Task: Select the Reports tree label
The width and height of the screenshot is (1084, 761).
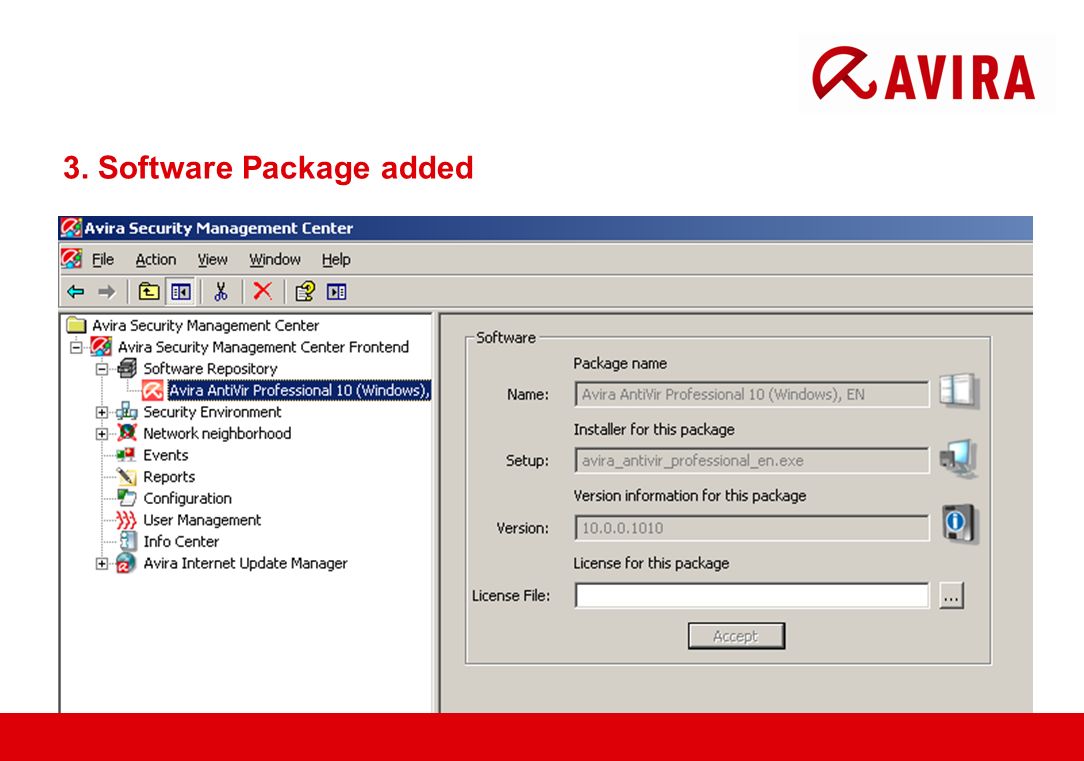Action: click(x=169, y=477)
